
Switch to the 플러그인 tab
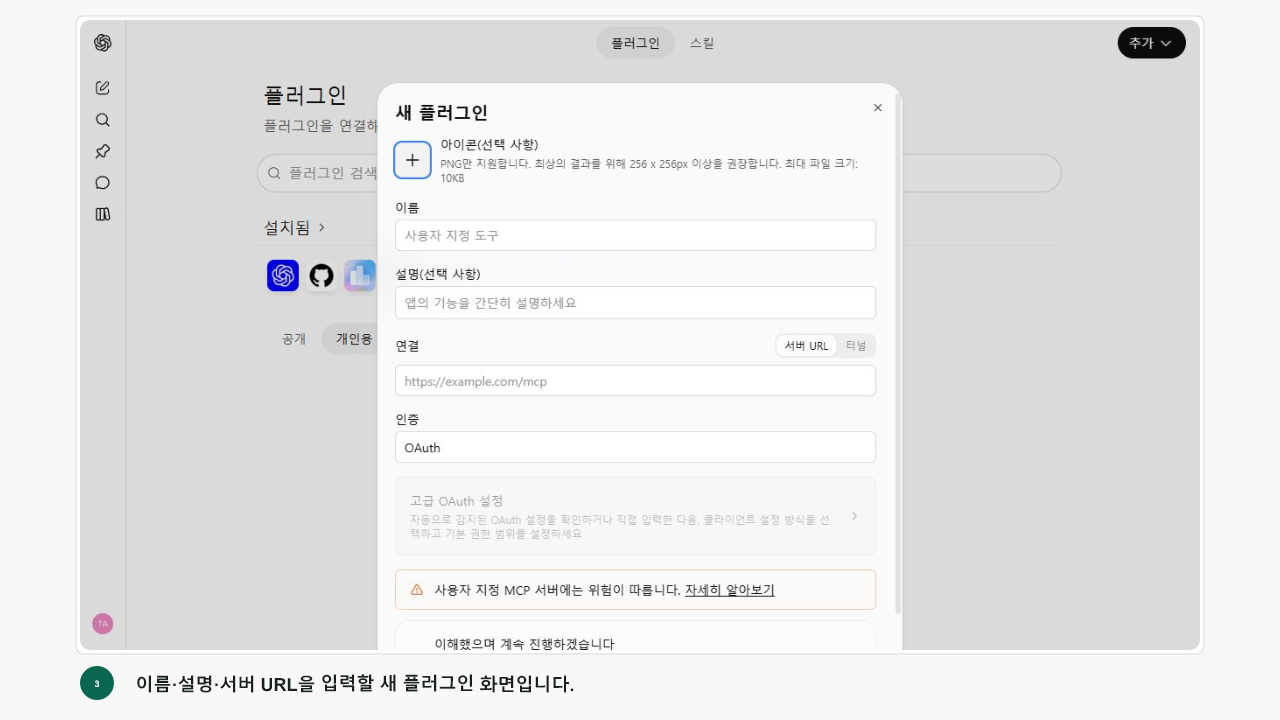click(x=636, y=43)
